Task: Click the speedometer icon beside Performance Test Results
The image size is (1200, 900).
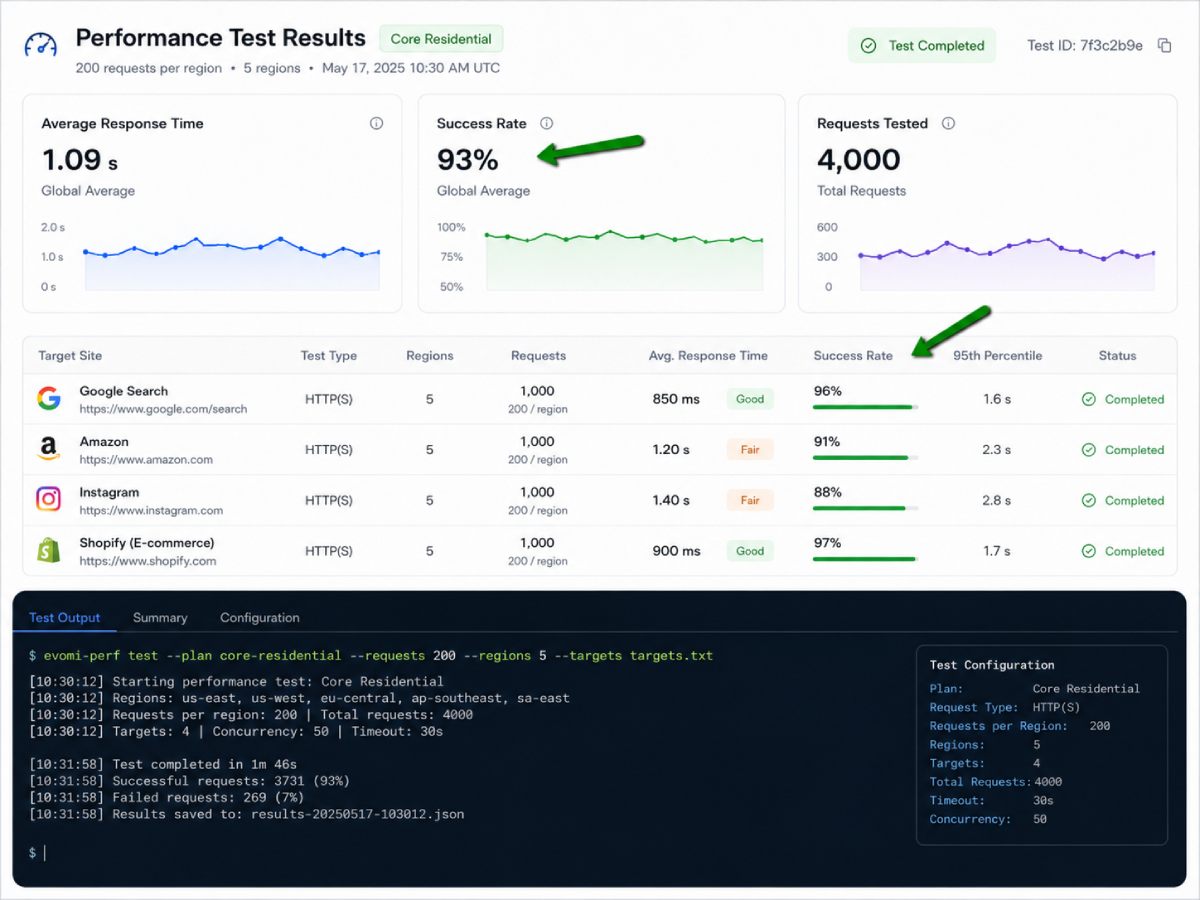Action: pyautogui.click(x=41, y=46)
